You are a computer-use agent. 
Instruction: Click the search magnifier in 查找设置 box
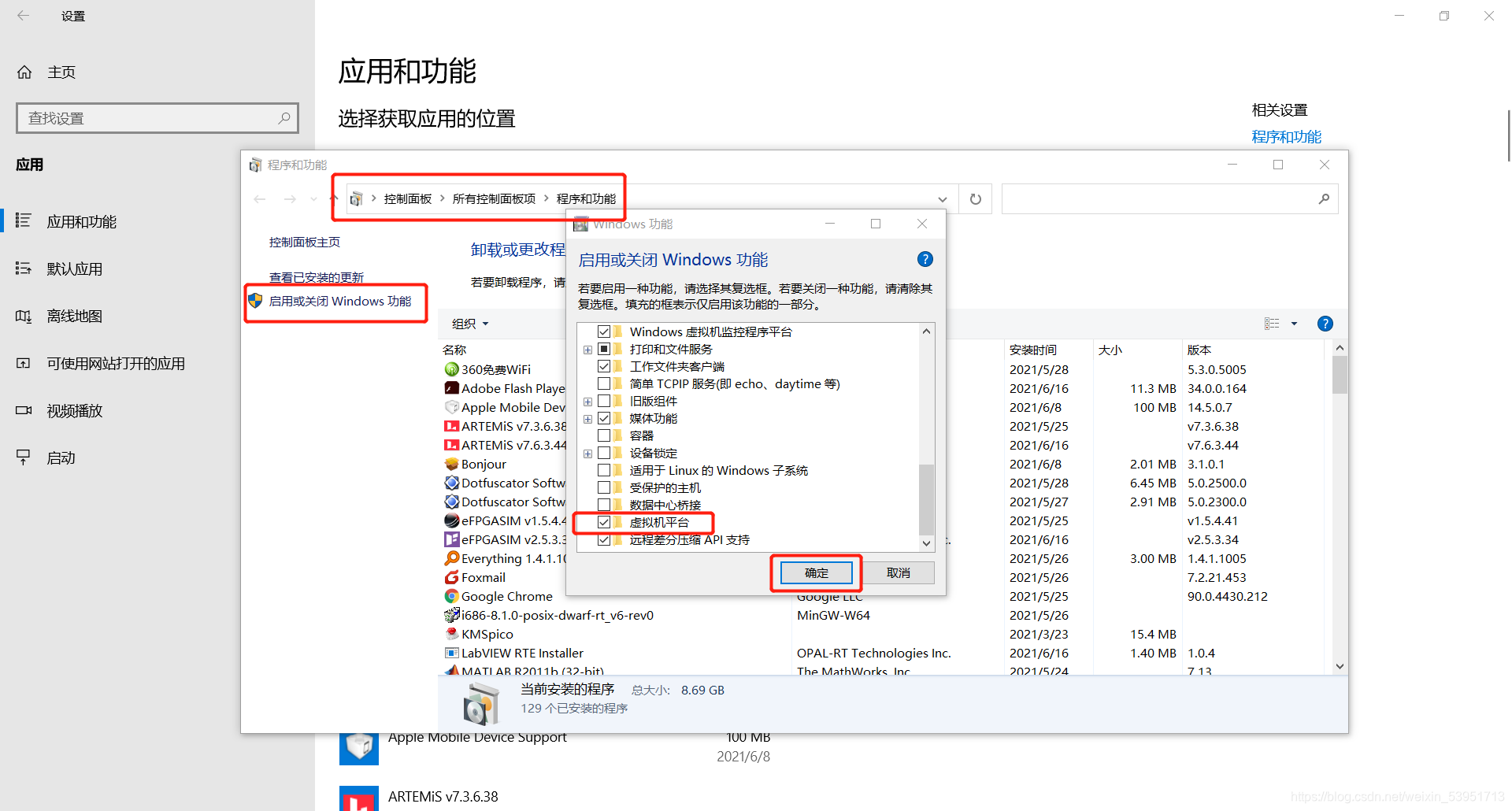(284, 118)
